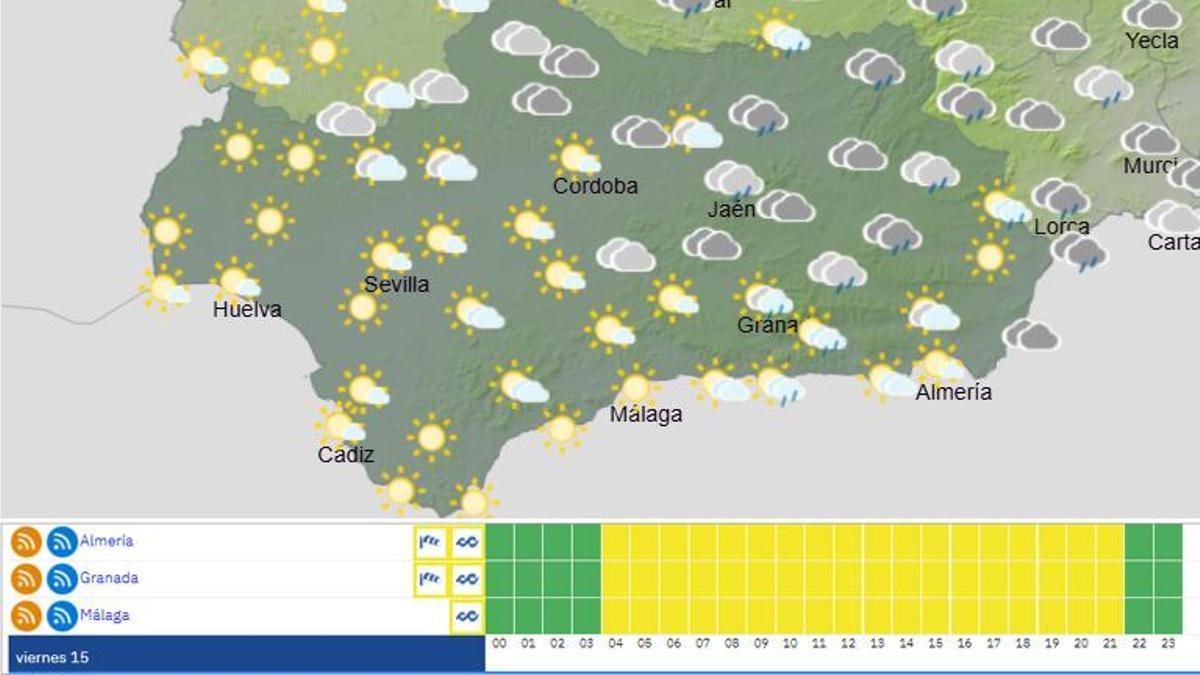The width and height of the screenshot is (1200, 675).
Task: Select the yellow 04 hour cell for Almería
Action: 616,542
